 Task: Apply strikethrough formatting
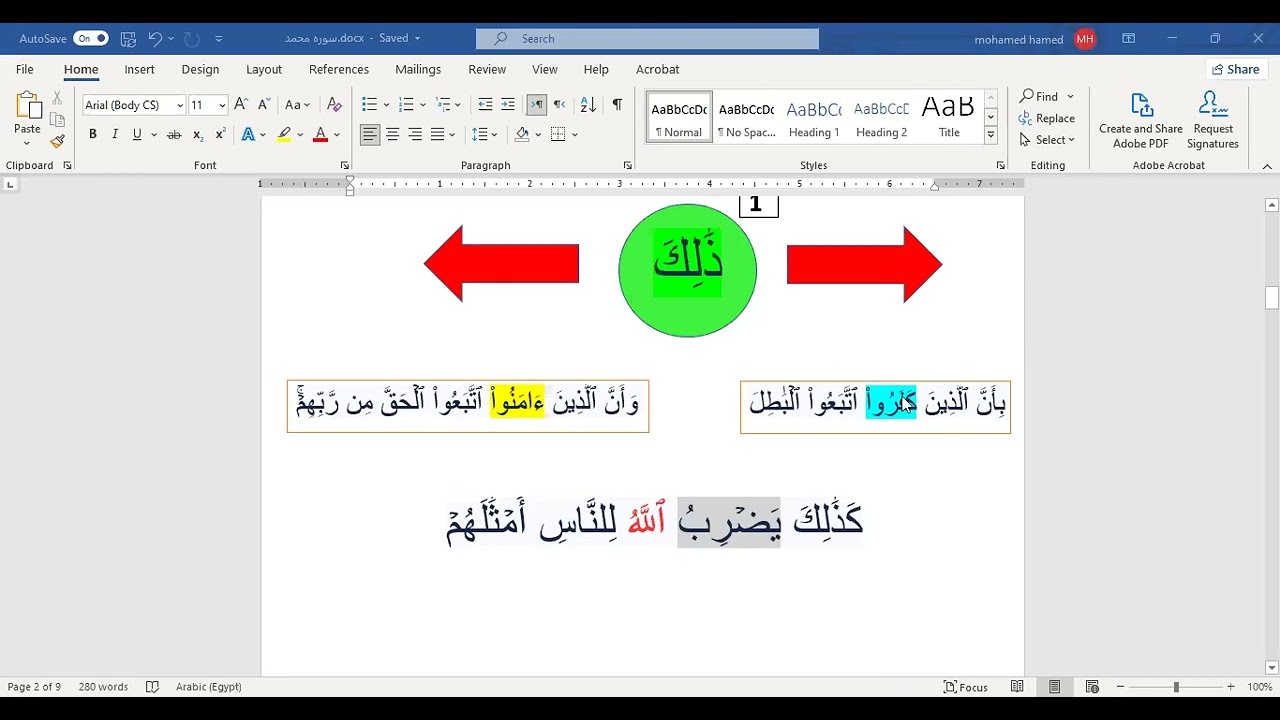click(x=174, y=134)
